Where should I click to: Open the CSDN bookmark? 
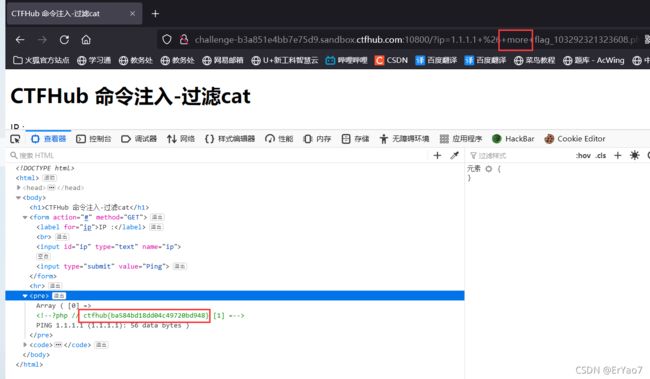pos(391,61)
